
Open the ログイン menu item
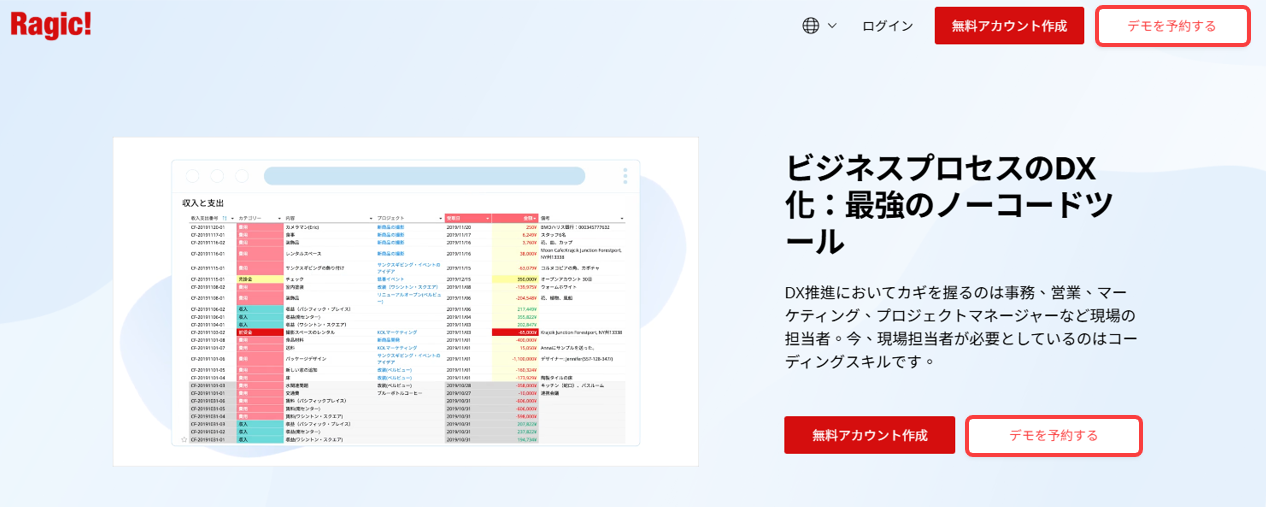887,26
